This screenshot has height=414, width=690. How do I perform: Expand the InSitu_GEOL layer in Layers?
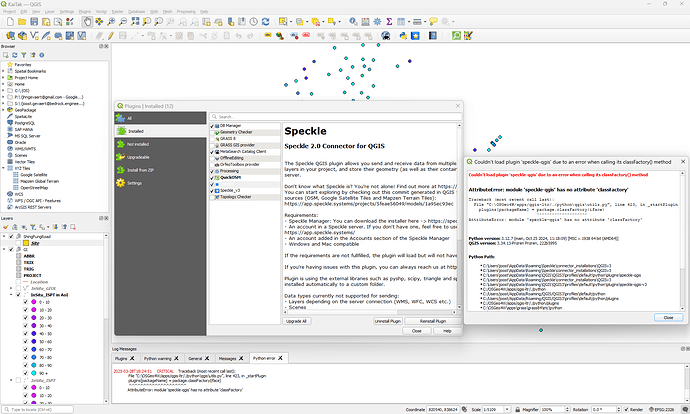coord(11,289)
